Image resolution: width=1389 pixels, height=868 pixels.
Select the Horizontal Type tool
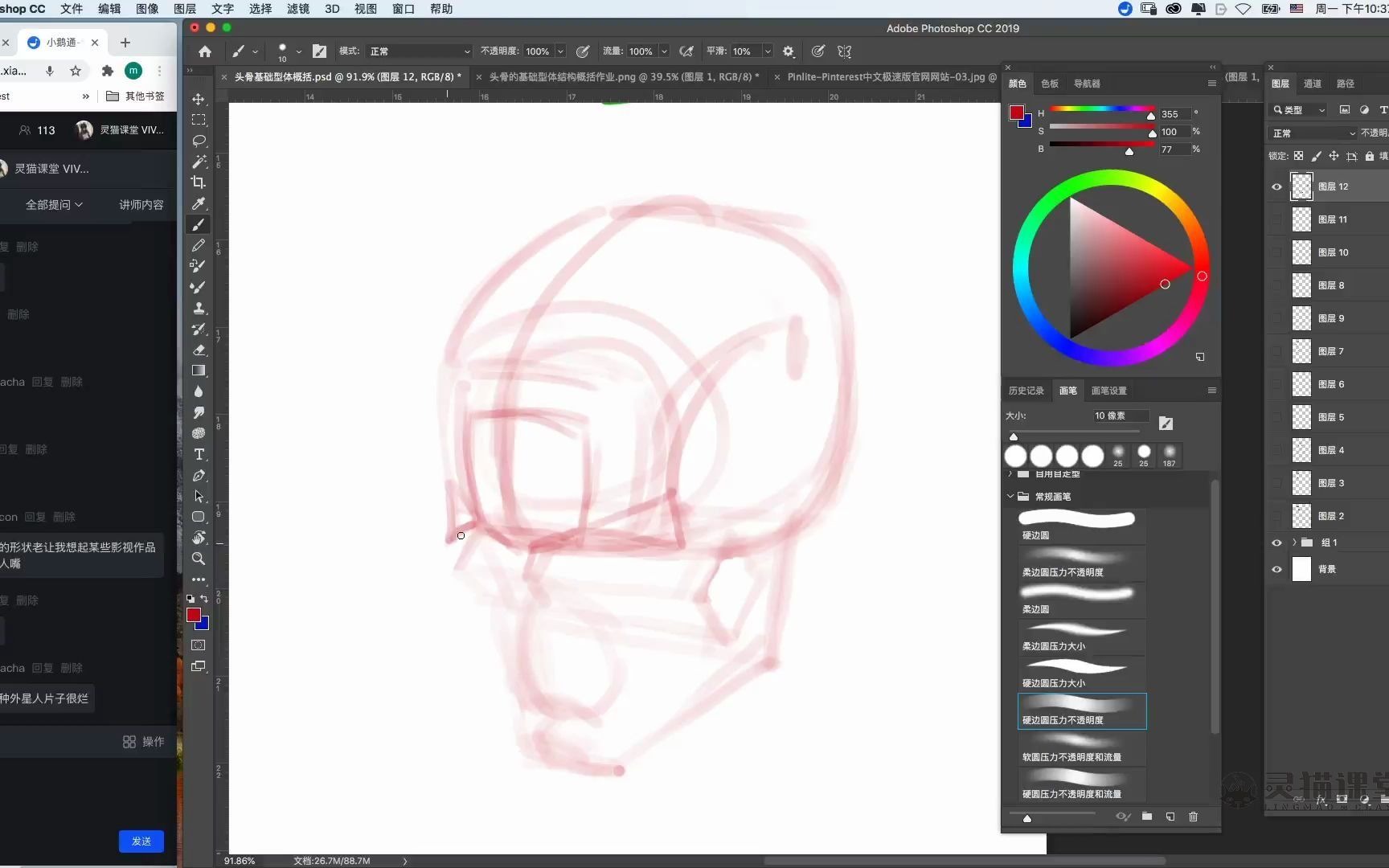click(x=199, y=454)
